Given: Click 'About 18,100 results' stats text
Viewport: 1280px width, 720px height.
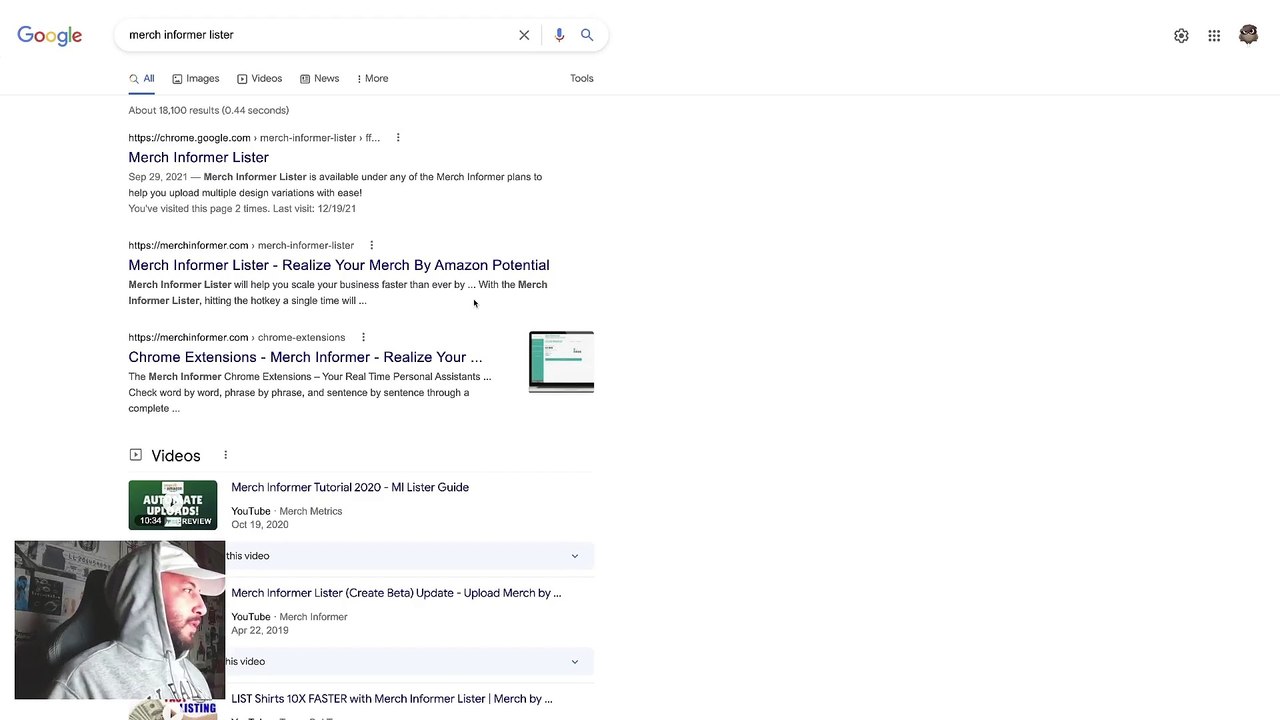Looking at the screenshot, I should click(x=209, y=110).
